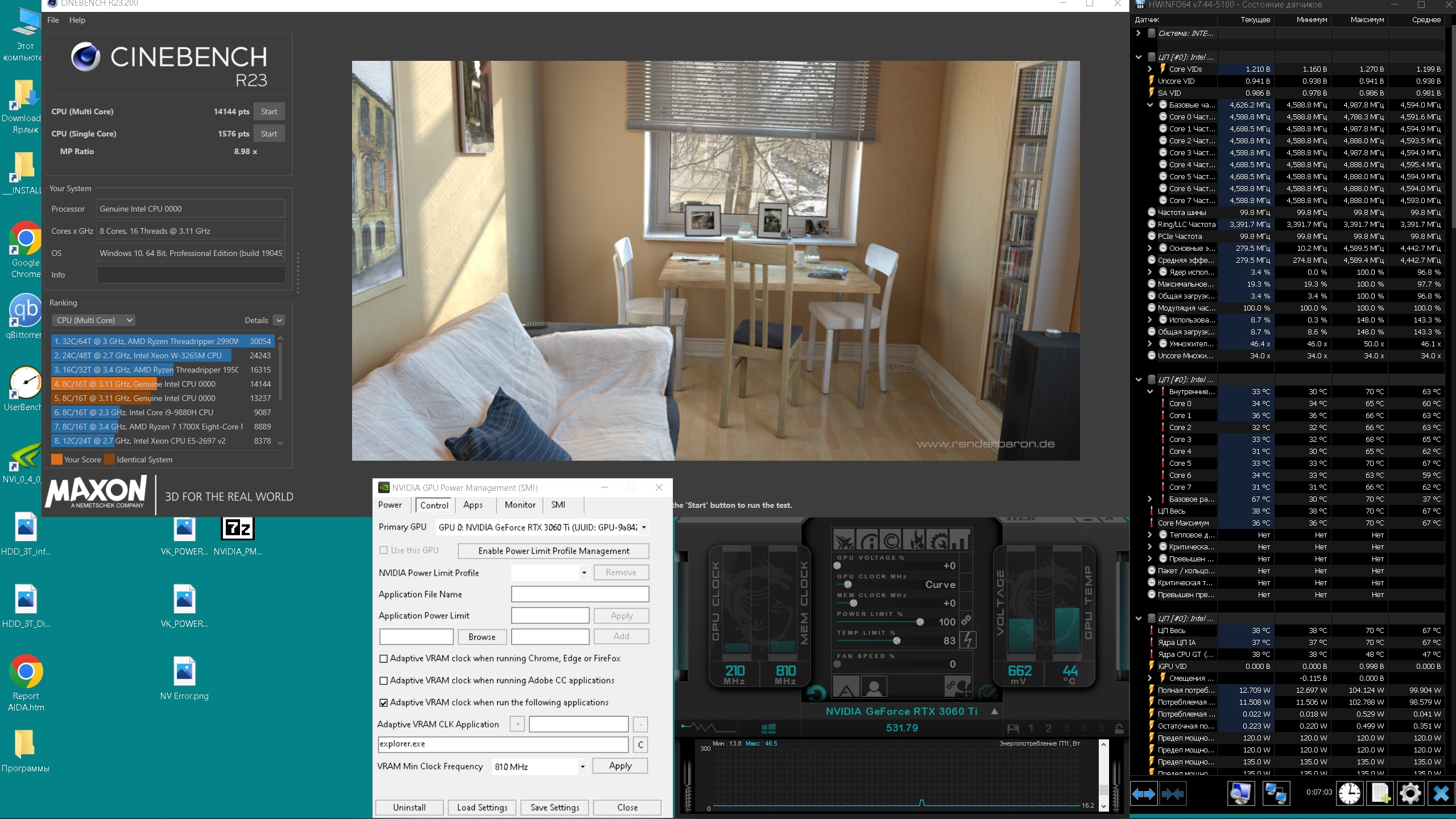Click Afterburner Kombustor flame K icon

point(914,540)
